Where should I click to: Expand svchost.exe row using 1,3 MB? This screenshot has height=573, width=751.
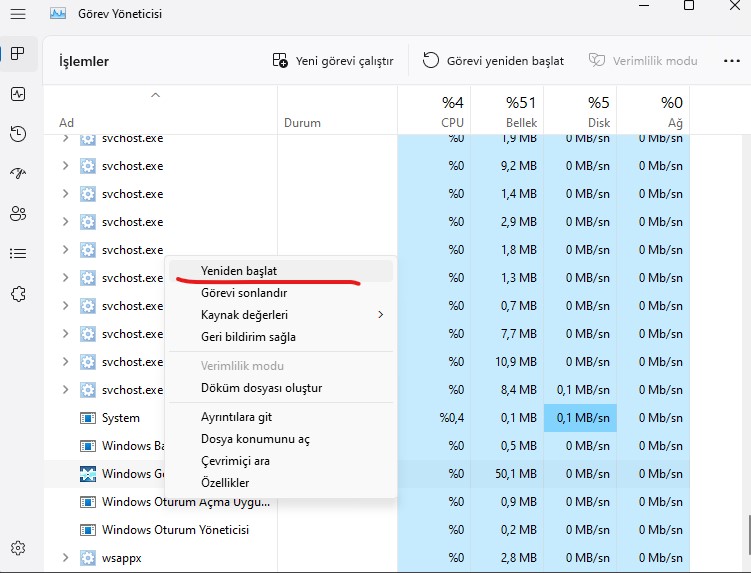pyautogui.click(x=66, y=277)
